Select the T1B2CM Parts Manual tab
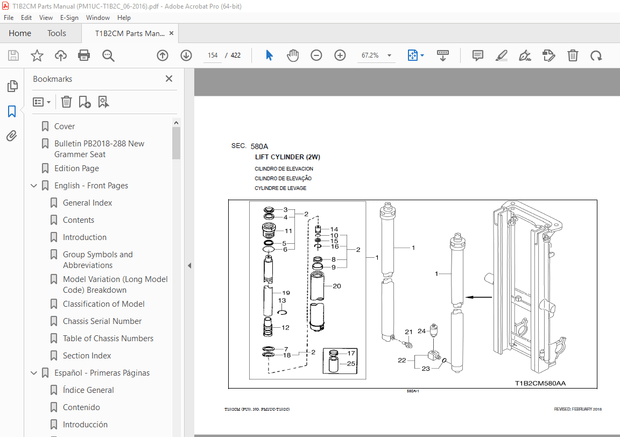 [x=130, y=33]
